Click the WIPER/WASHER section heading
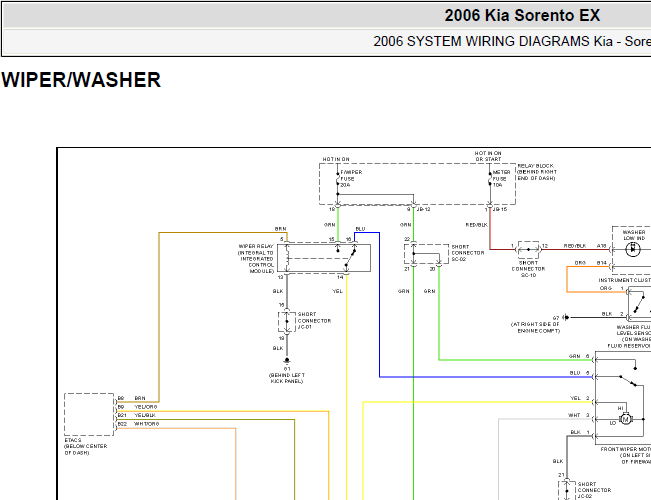Screen dimensions: 651x500 81,80
